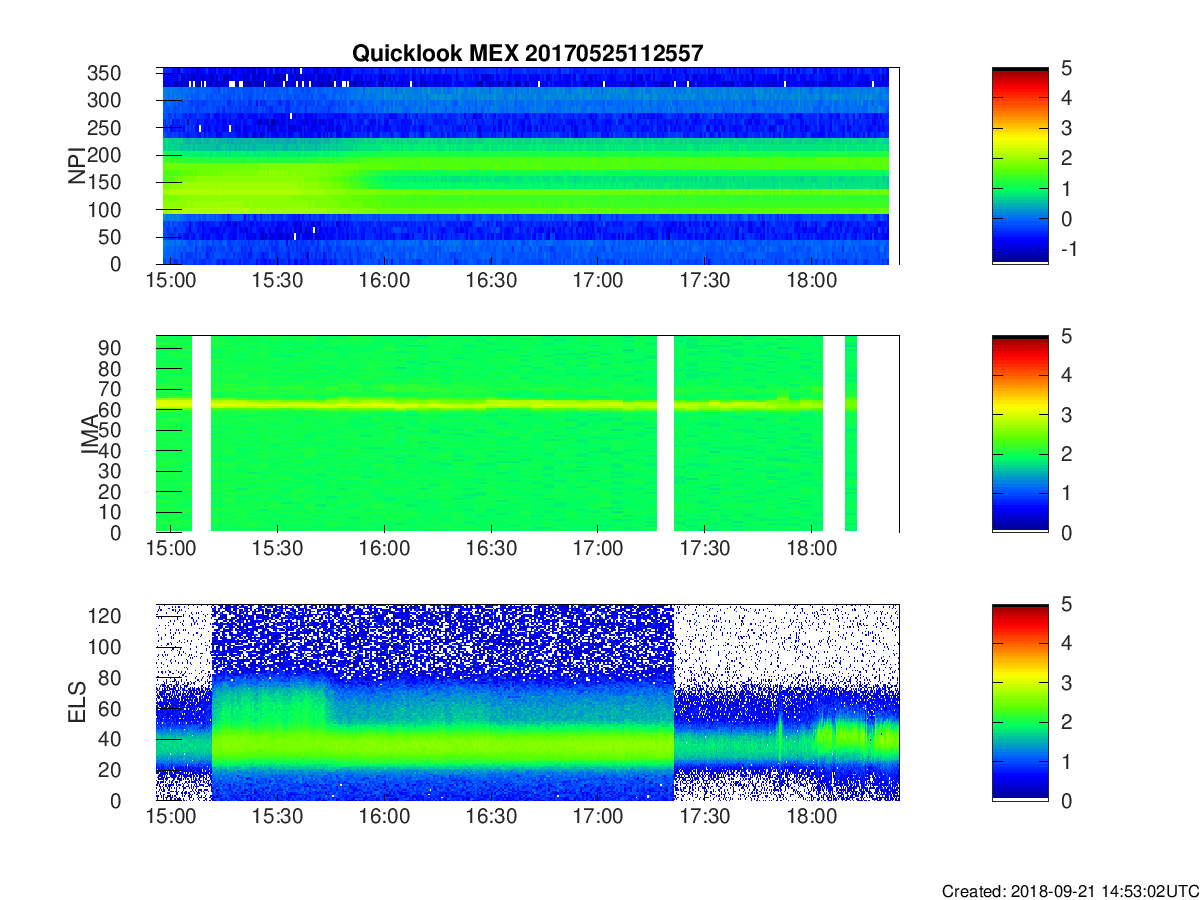Click the 17:30 time tick under NPI panel

[705, 281]
